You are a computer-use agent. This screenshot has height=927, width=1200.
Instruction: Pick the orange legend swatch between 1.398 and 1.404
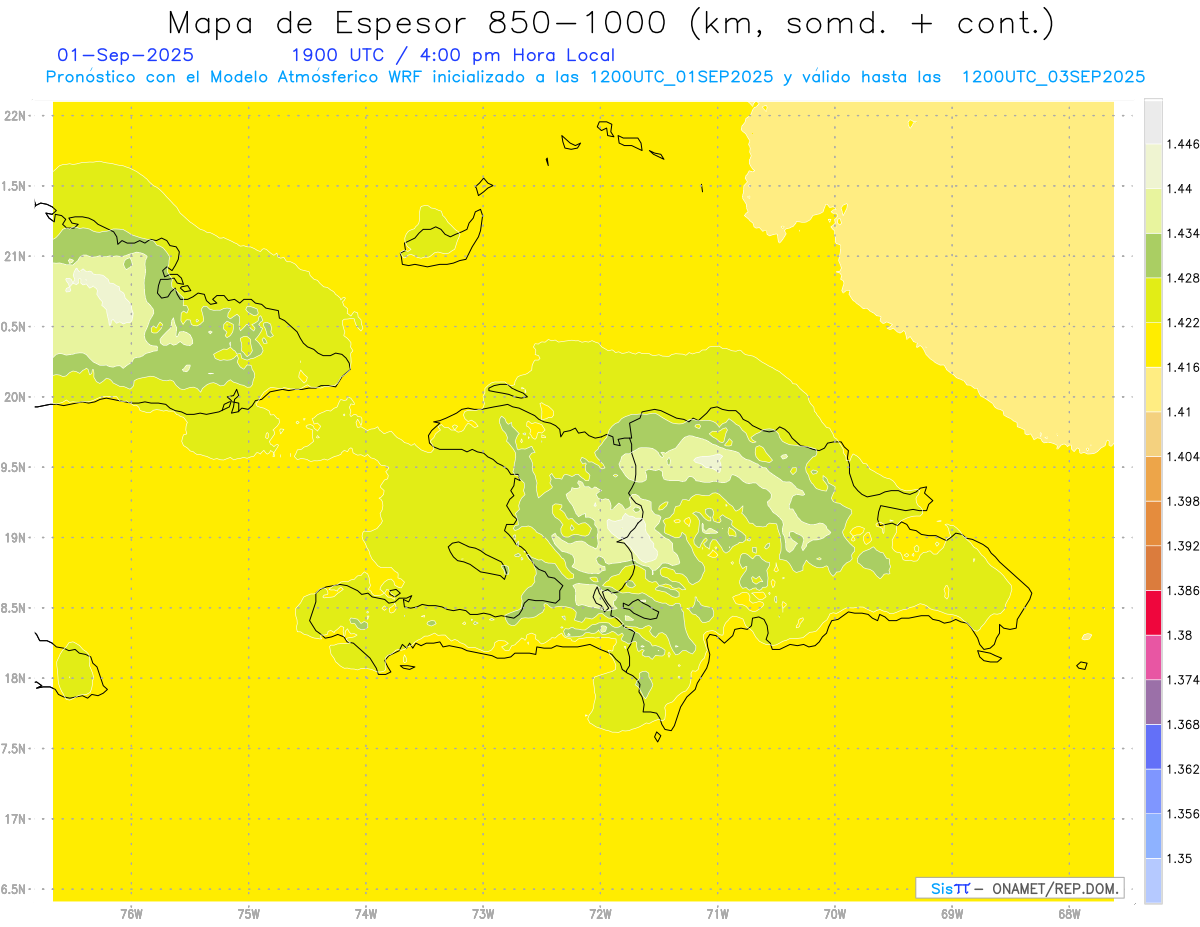click(x=1153, y=478)
